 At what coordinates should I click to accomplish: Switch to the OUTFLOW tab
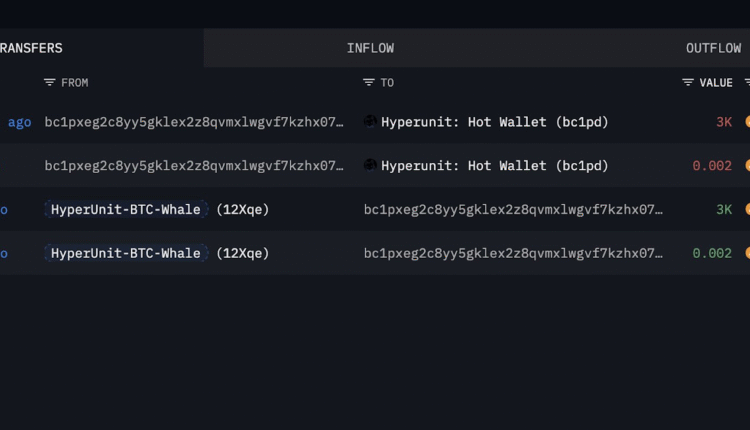(713, 48)
